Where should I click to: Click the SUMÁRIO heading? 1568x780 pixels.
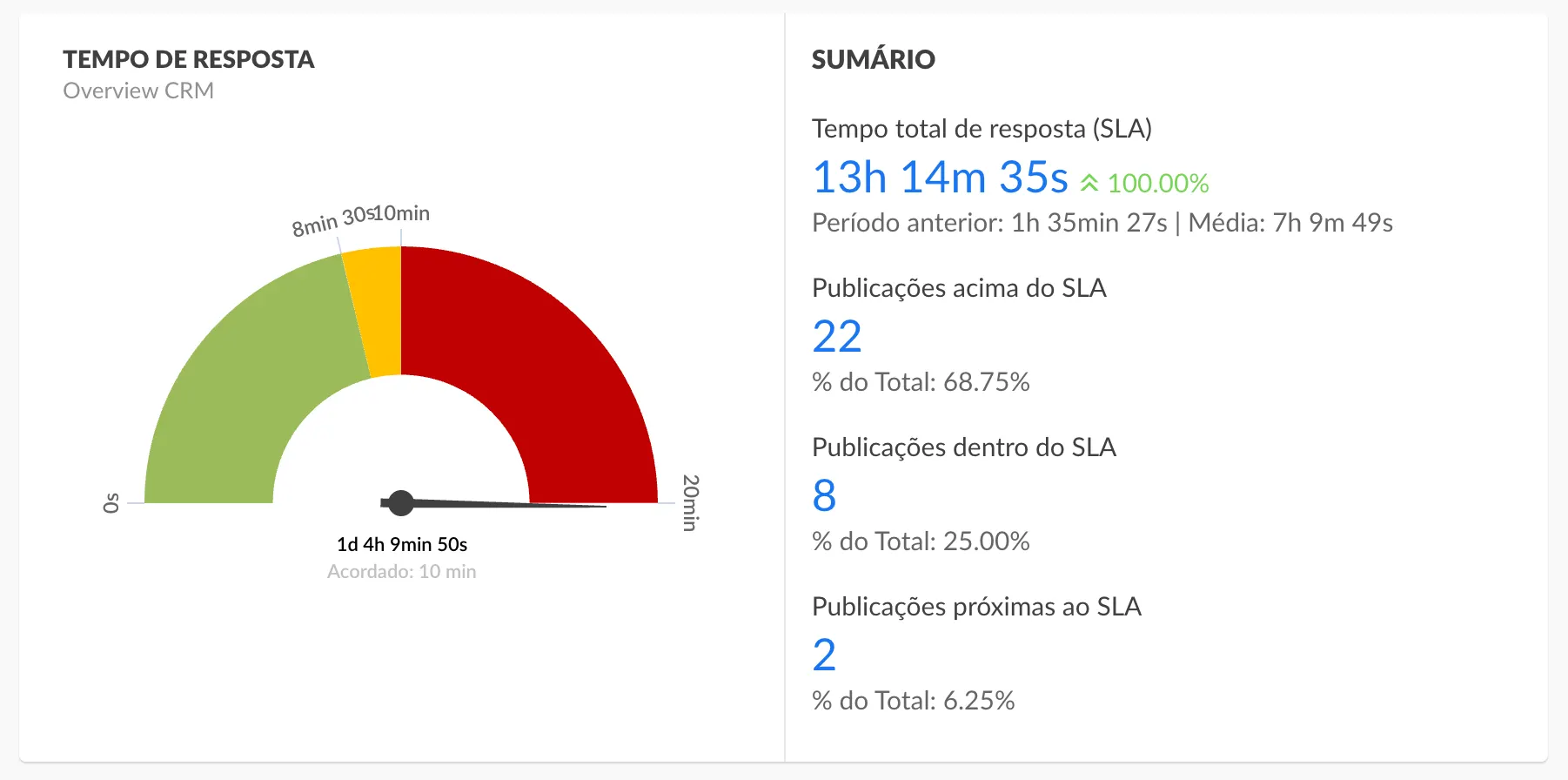(x=874, y=59)
